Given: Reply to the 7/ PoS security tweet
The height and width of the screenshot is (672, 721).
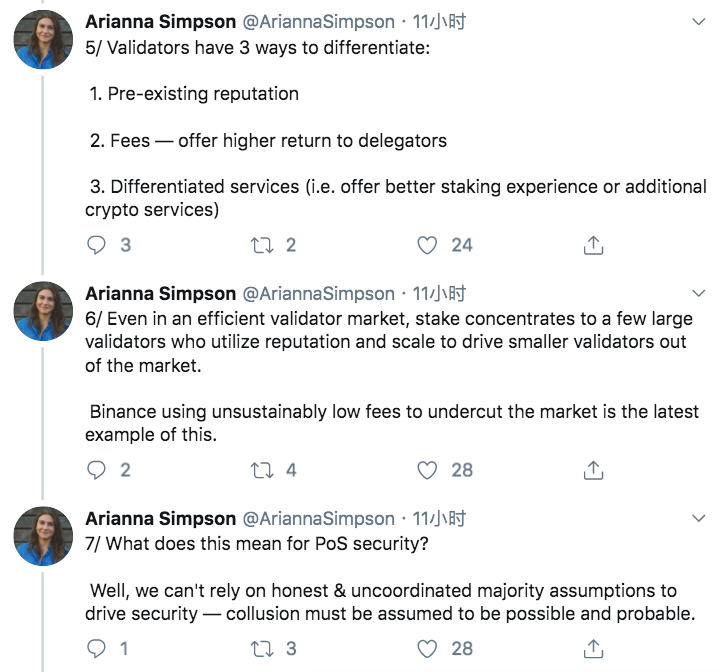Looking at the screenshot, I should coord(96,649).
